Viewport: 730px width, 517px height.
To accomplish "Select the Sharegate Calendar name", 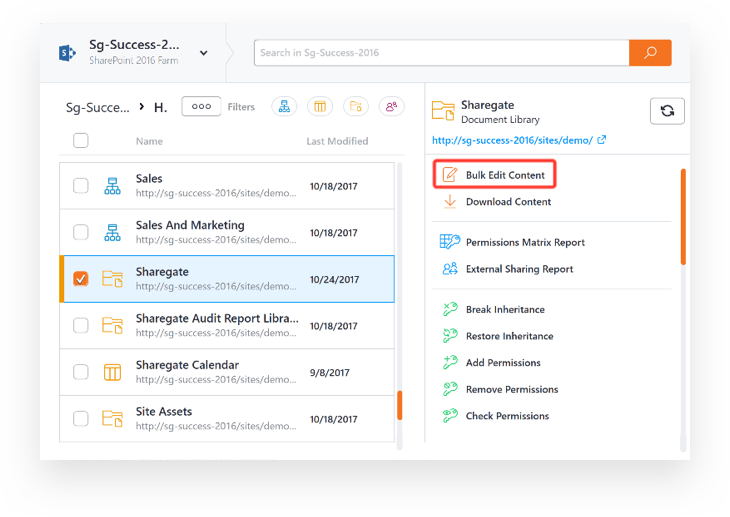I will point(187,365).
